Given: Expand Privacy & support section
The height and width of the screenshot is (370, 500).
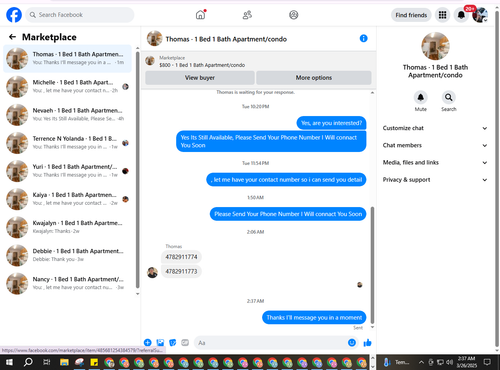Looking at the screenshot, I should [x=435, y=180].
